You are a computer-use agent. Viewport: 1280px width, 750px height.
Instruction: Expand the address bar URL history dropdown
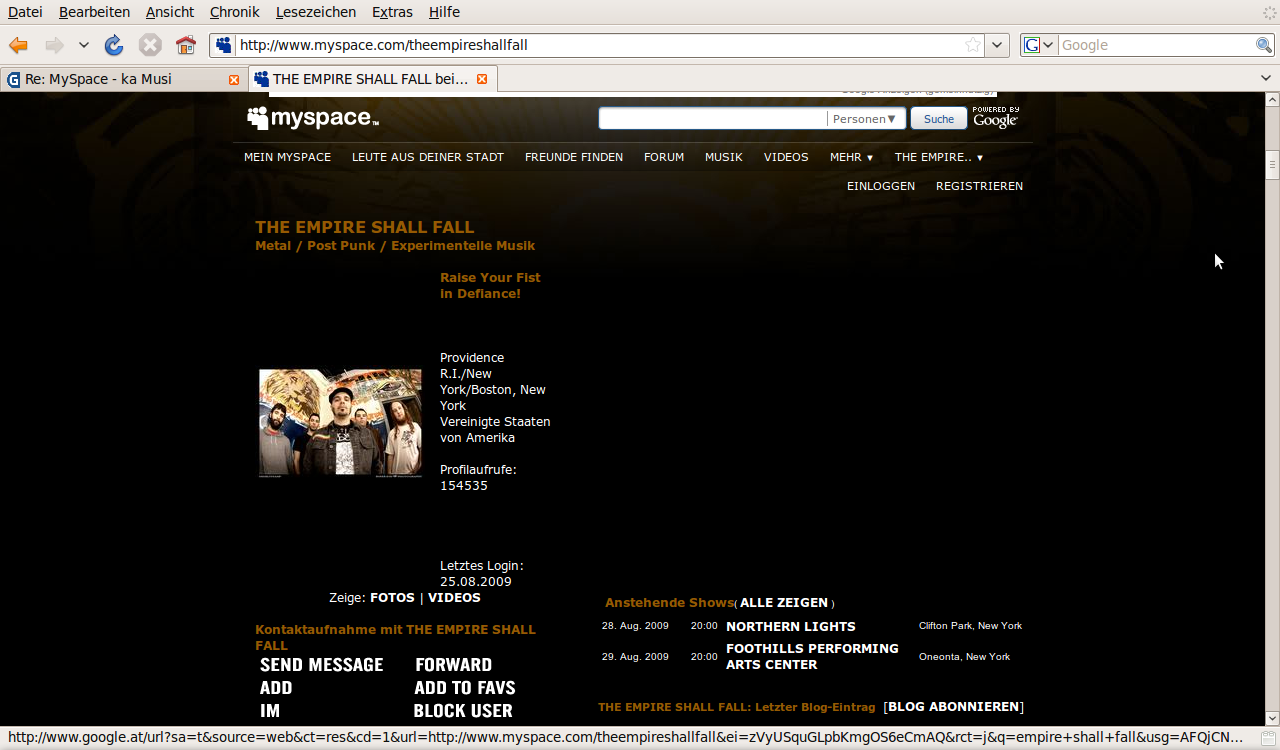click(997, 45)
